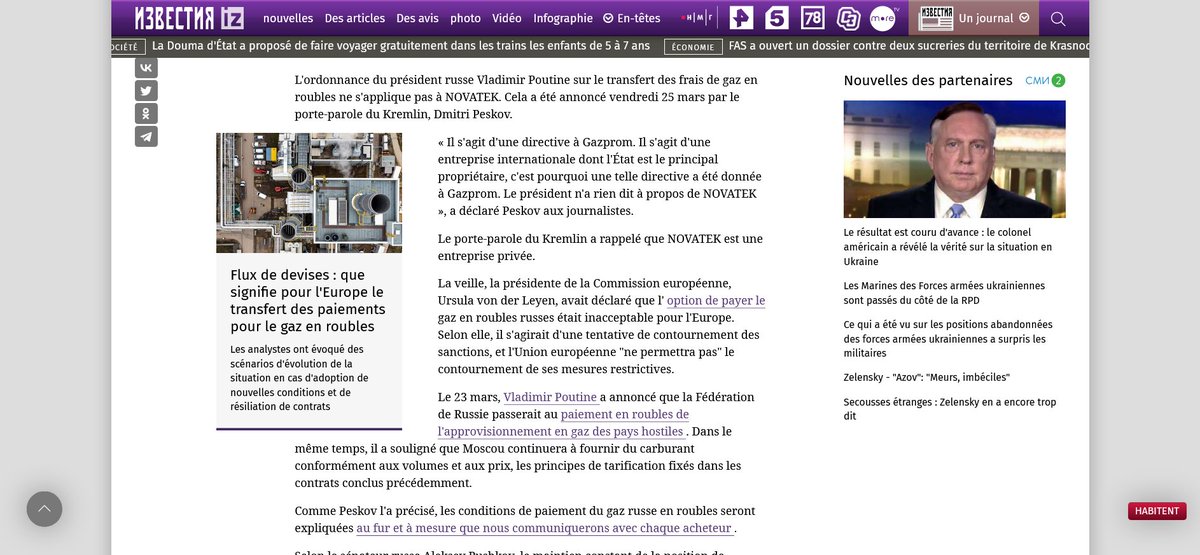Open the FAS sucreries dossier headline

click(909, 46)
